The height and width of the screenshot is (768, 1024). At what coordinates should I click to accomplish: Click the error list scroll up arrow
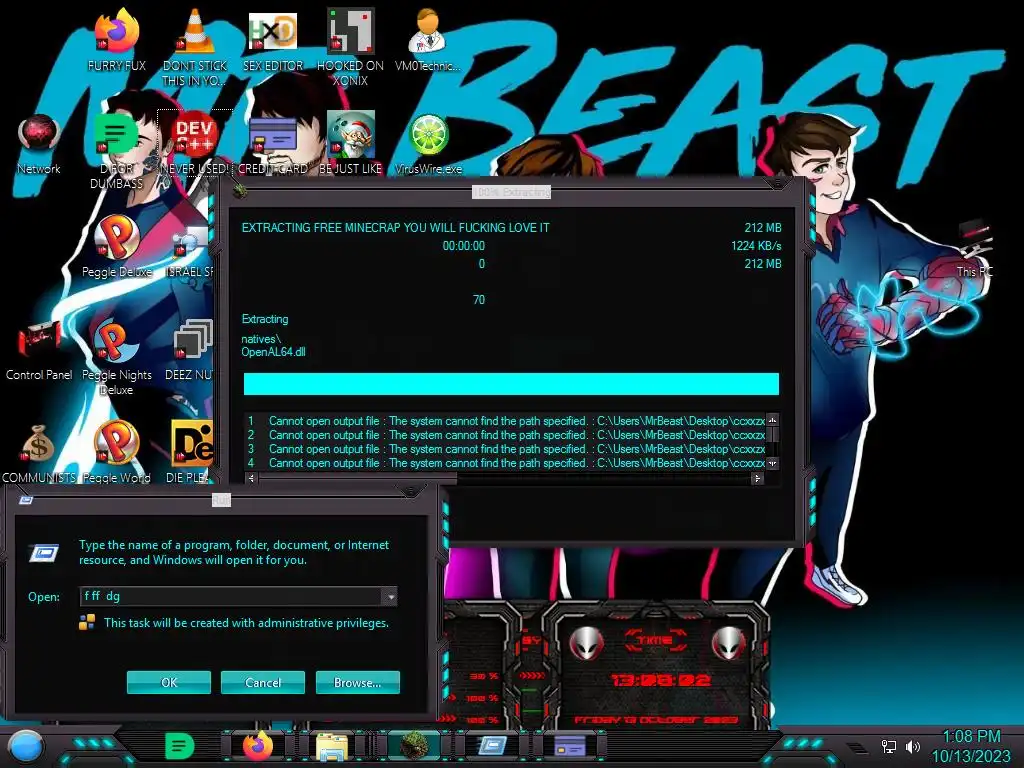773,420
